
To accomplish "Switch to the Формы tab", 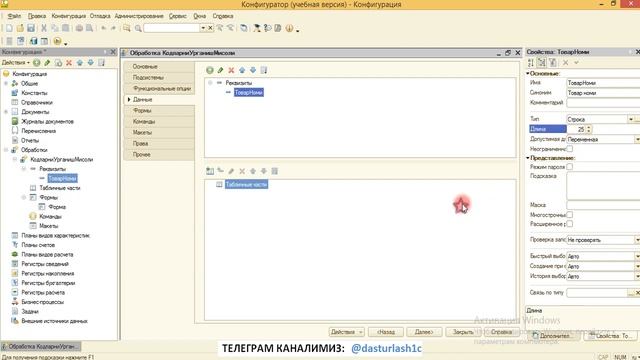I will point(159,111).
